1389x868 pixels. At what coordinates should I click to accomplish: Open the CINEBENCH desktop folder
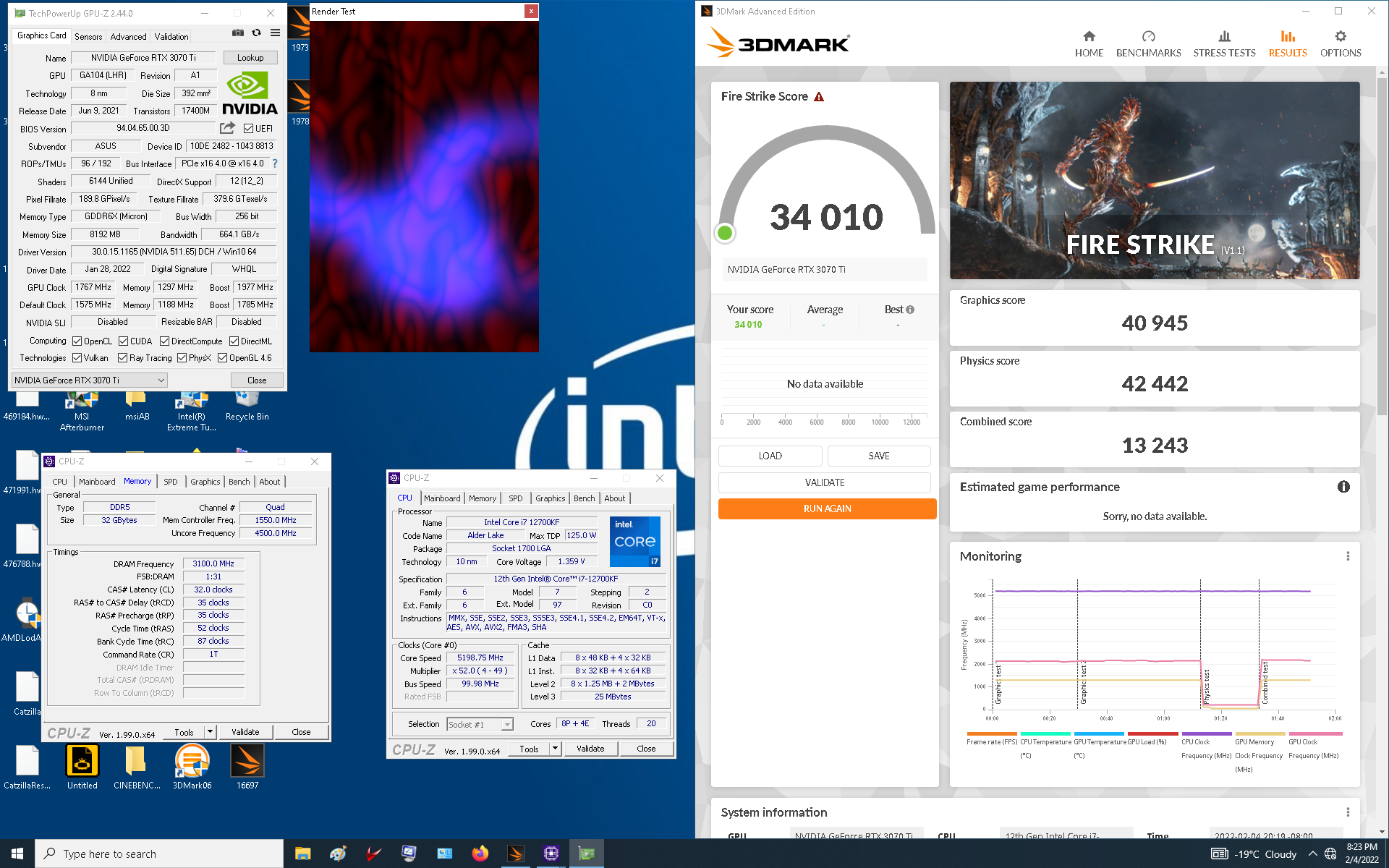pyautogui.click(x=137, y=767)
